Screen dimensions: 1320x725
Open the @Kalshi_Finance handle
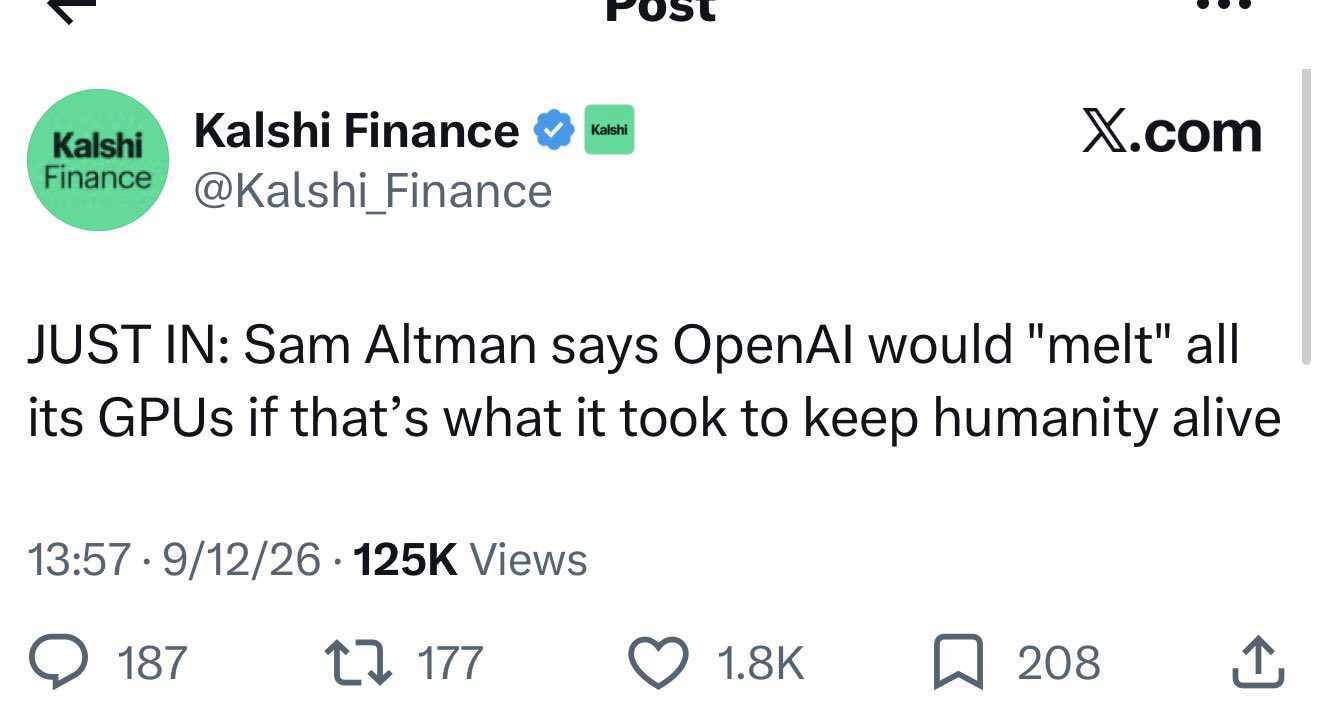pyautogui.click(x=373, y=190)
